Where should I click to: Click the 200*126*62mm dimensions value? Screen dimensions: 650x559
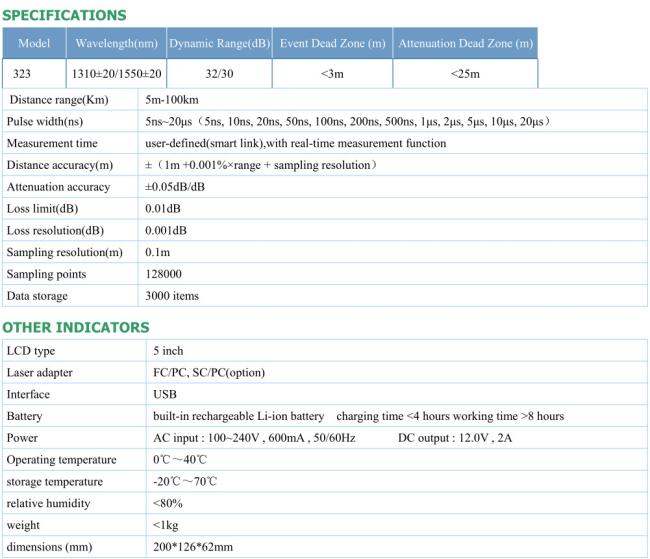193,547
